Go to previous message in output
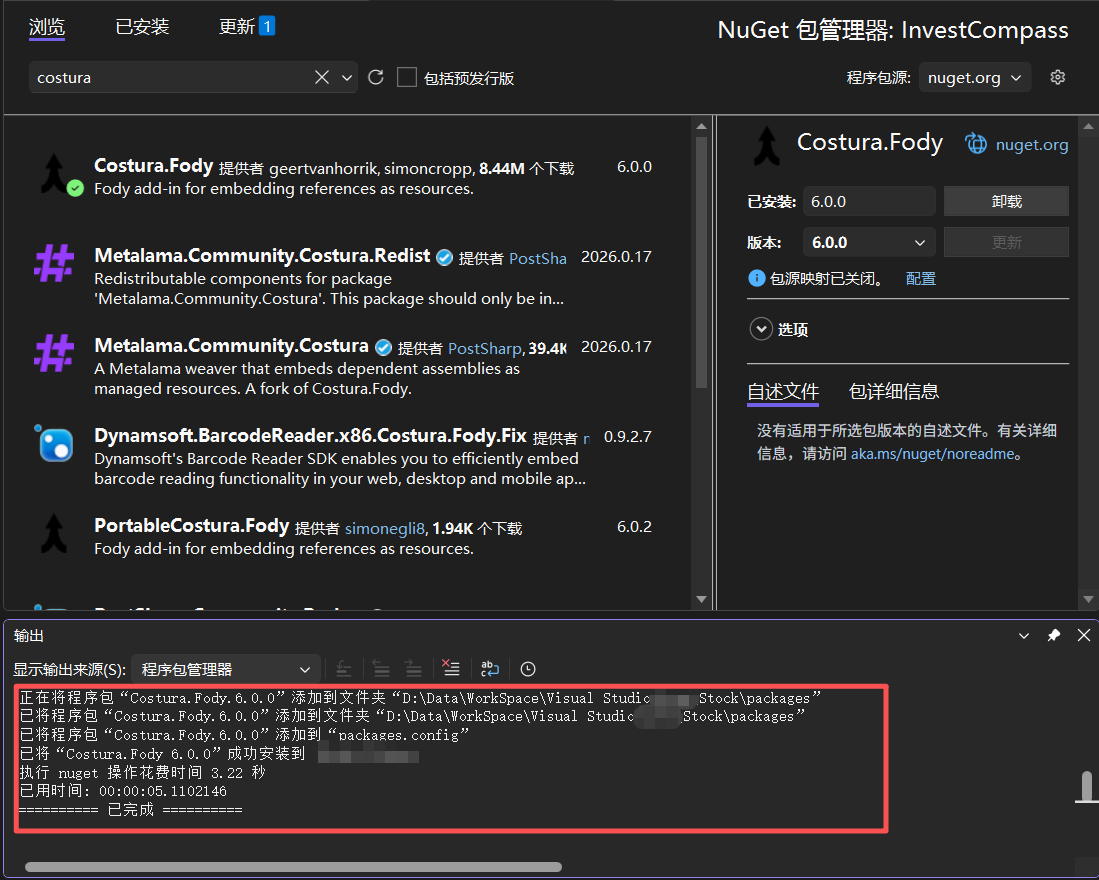Image resolution: width=1099 pixels, height=880 pixels. pos(381,669)
